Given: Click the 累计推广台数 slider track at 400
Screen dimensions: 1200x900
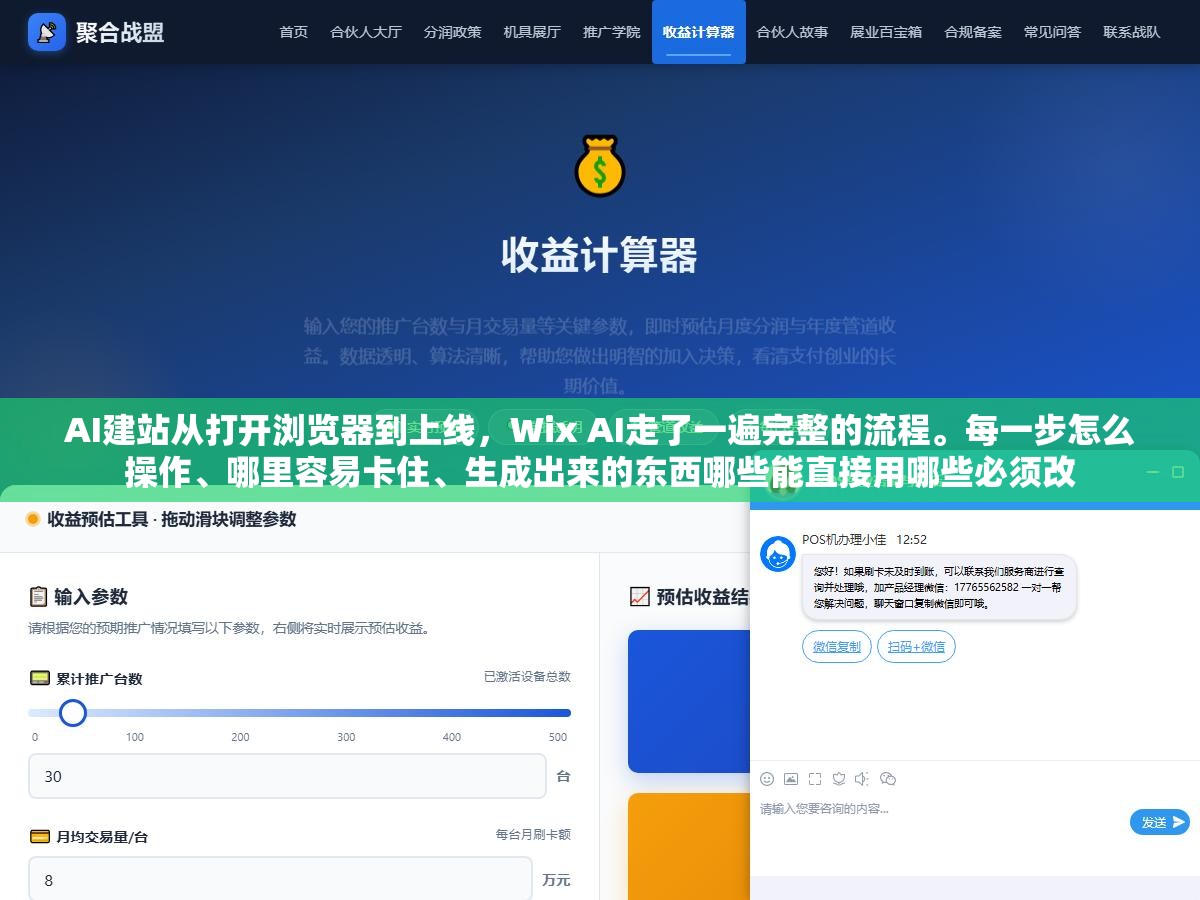Looking at the screenshot, I should coord(452,713).
